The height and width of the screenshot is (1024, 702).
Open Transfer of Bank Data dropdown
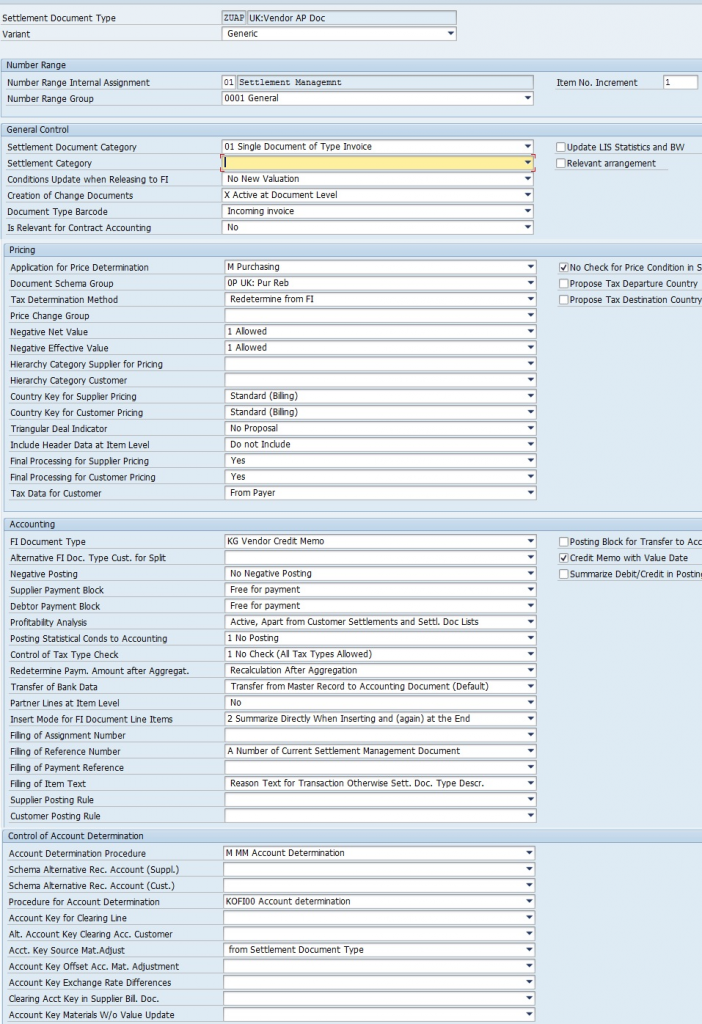(x=380, y=686)
